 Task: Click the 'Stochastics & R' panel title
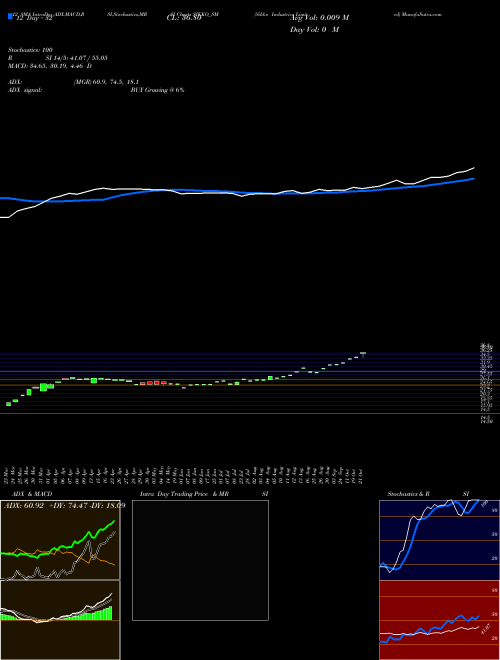click(x=408, y=494)
